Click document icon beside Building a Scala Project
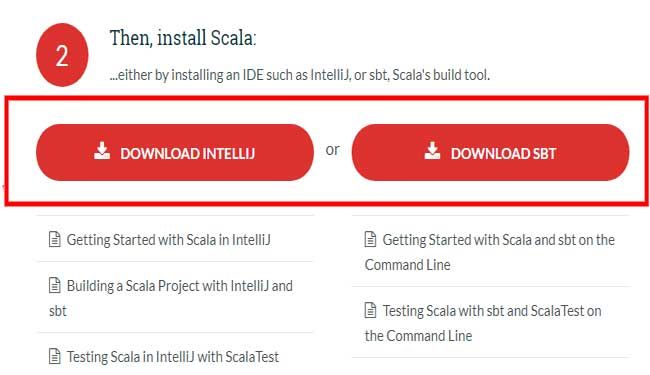The image size is (650, 375). [55, 285]
